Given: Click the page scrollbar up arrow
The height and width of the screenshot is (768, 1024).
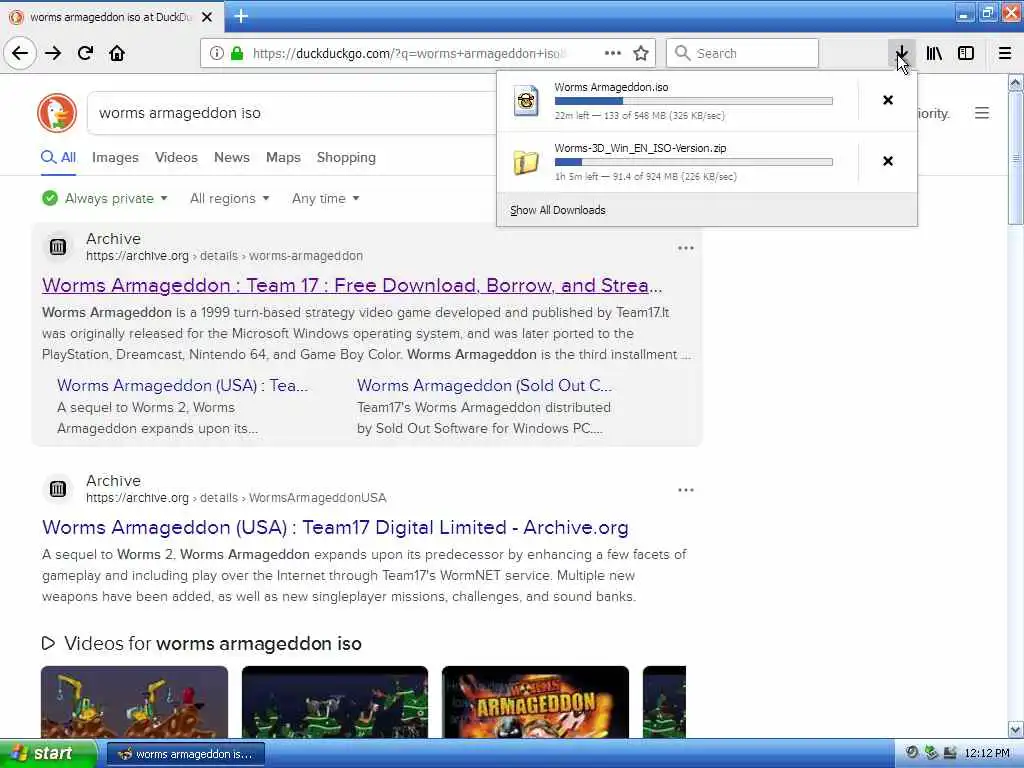Looking at the screenshot, I should click(1016, 82).
